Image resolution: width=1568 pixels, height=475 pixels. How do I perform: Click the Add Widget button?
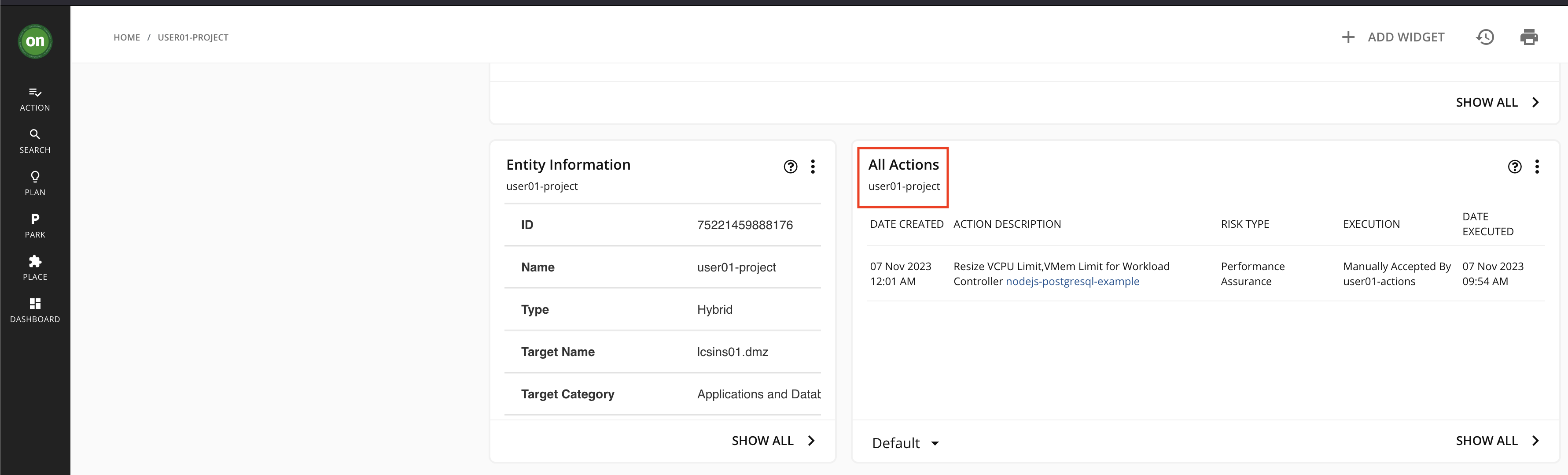[1393, 37]
